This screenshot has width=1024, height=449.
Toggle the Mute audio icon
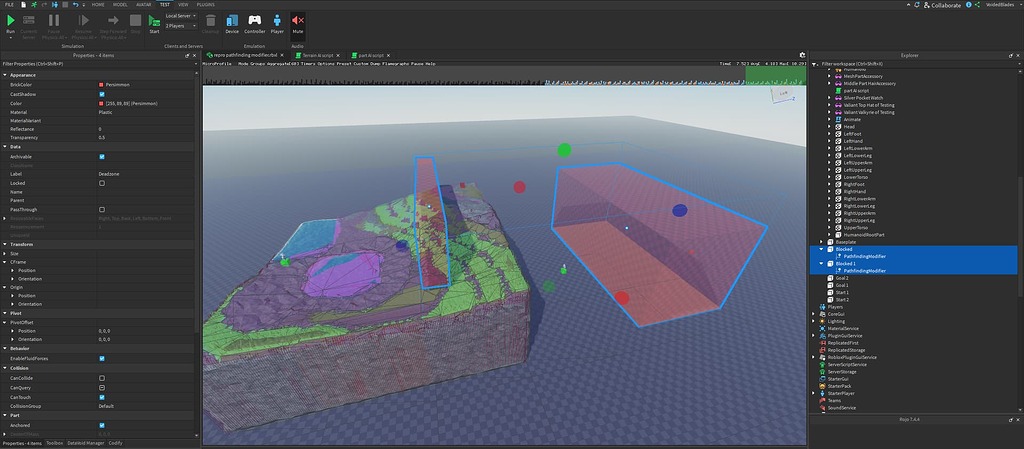(x=297, y=21)
